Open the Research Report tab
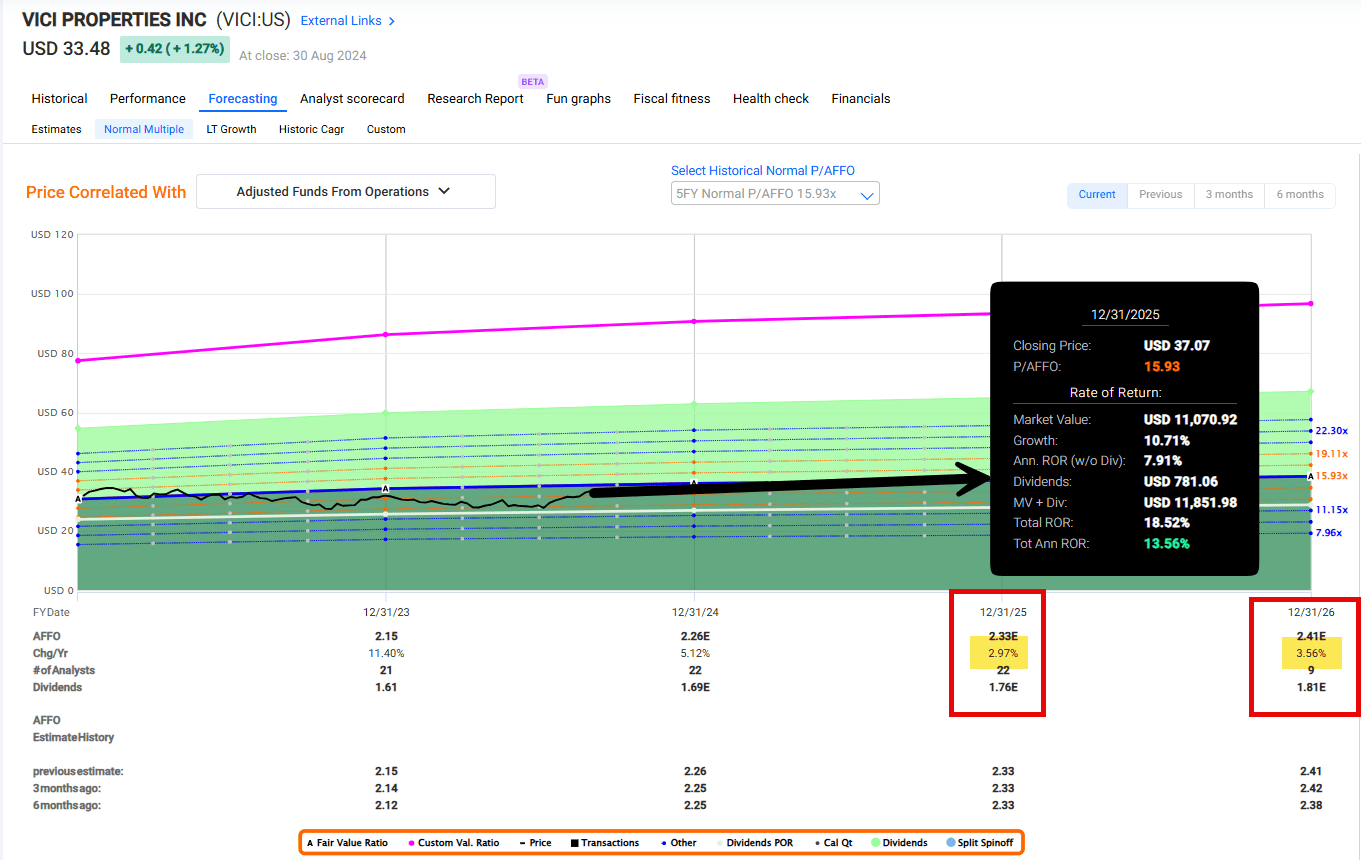 coord(475,98)
